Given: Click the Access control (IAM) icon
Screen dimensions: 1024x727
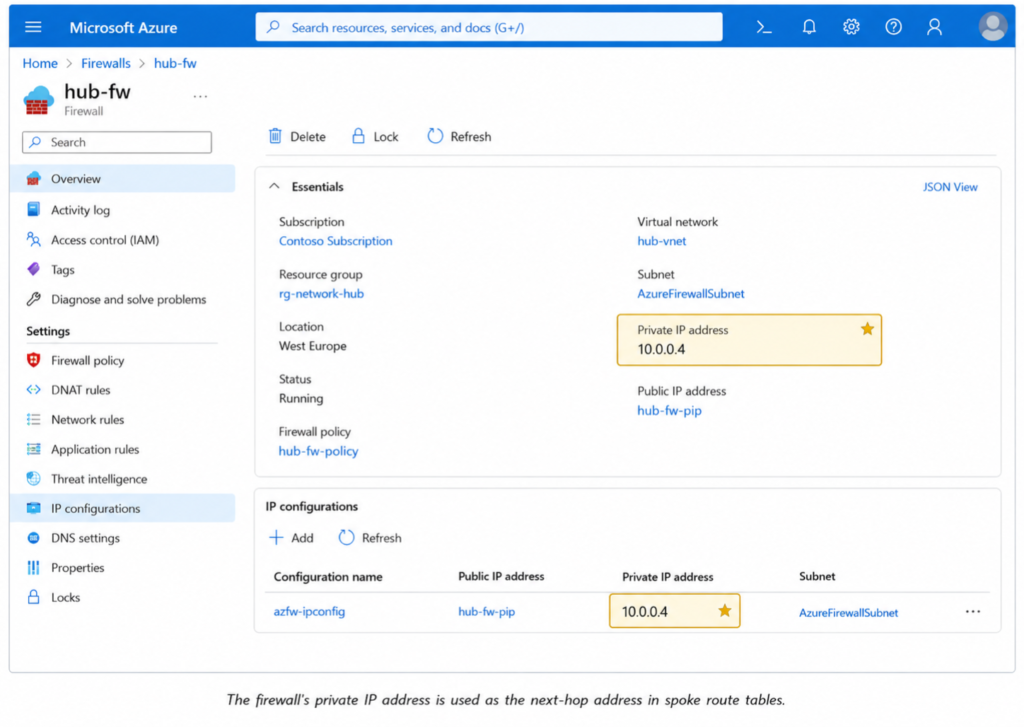Looking at the screenshot, I should click(33, 239).
